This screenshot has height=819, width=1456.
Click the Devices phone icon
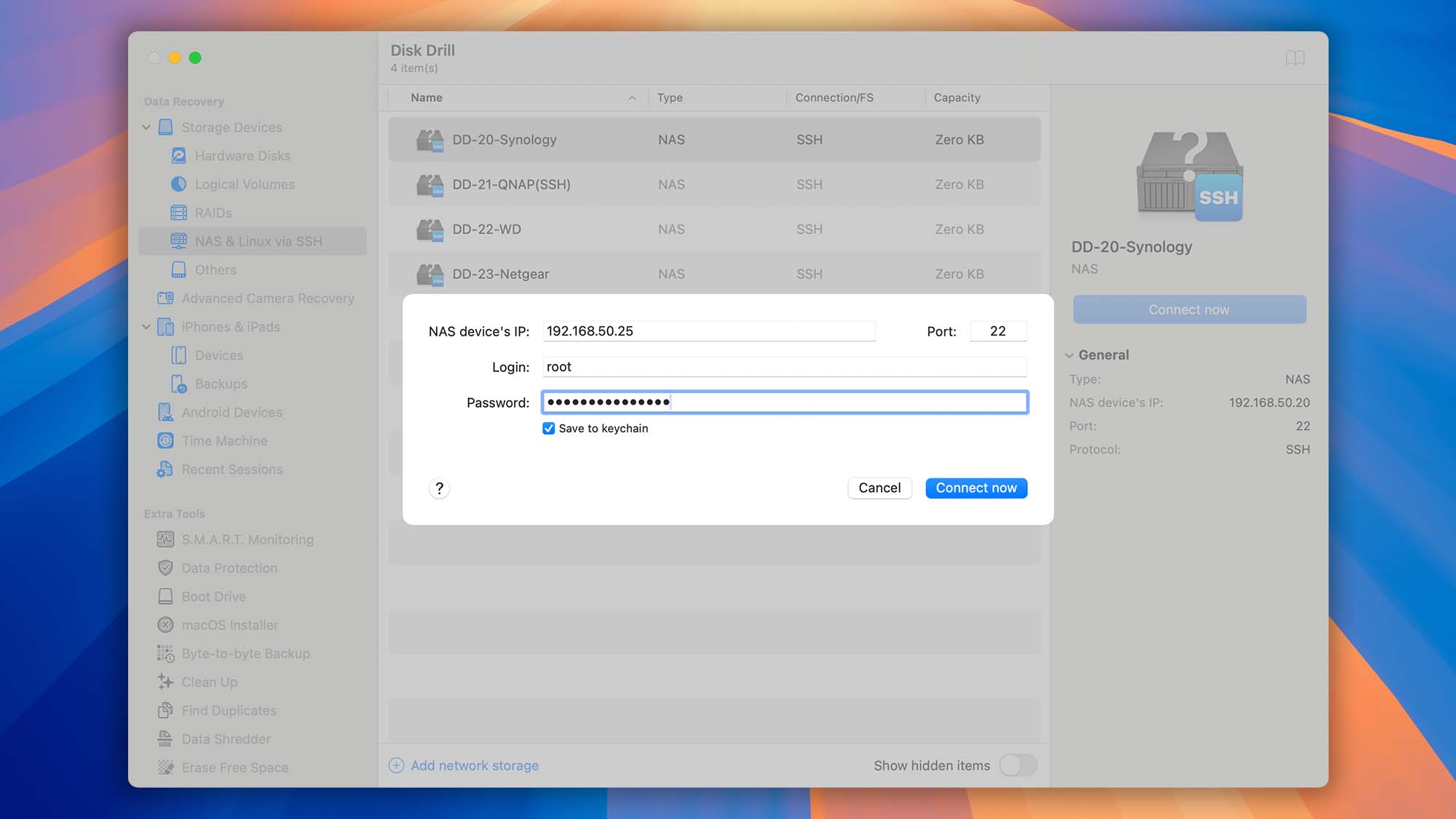click(x=178, y=355)
